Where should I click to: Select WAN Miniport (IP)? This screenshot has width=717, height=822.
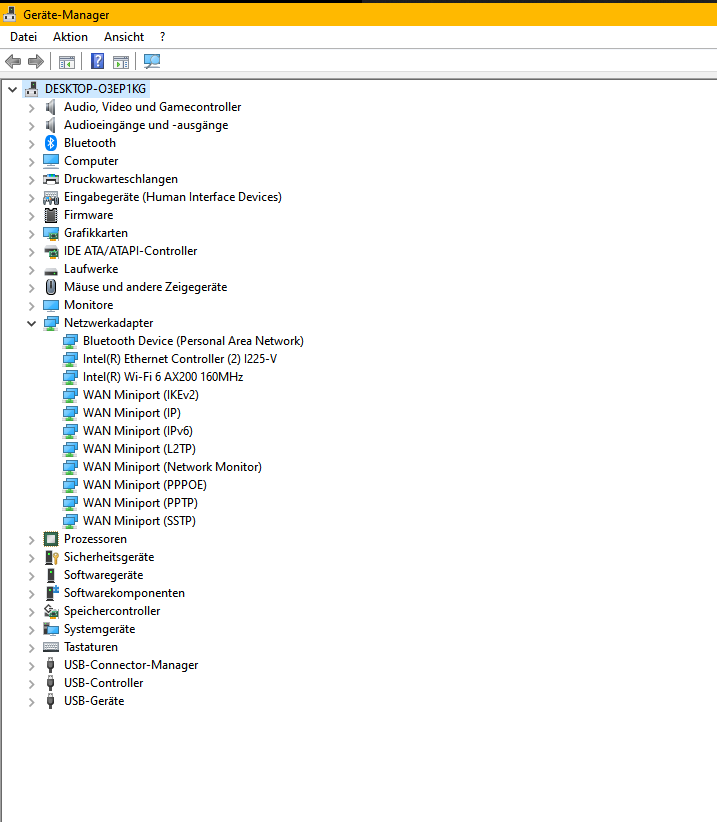click(x=132, y=413)
